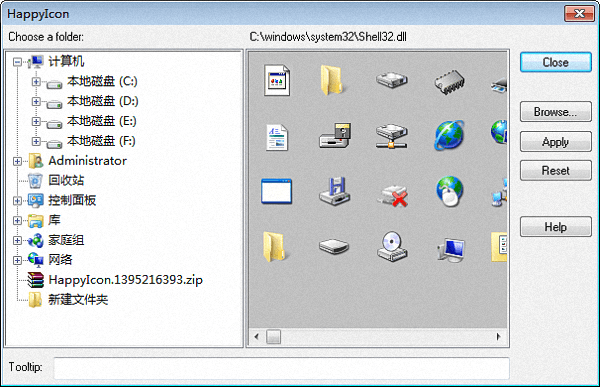Select the Administrator folder

[88, 161]
